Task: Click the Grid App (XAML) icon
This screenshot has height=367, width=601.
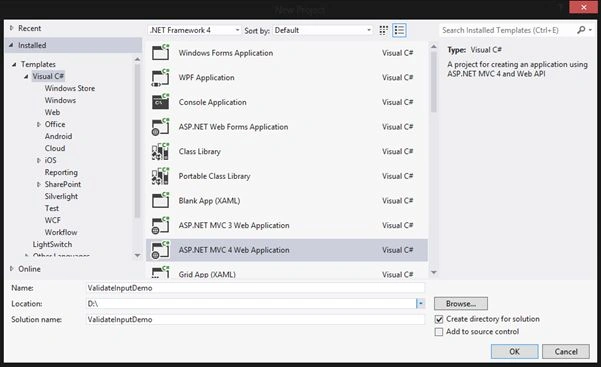Action: click(x=160, y=272)
